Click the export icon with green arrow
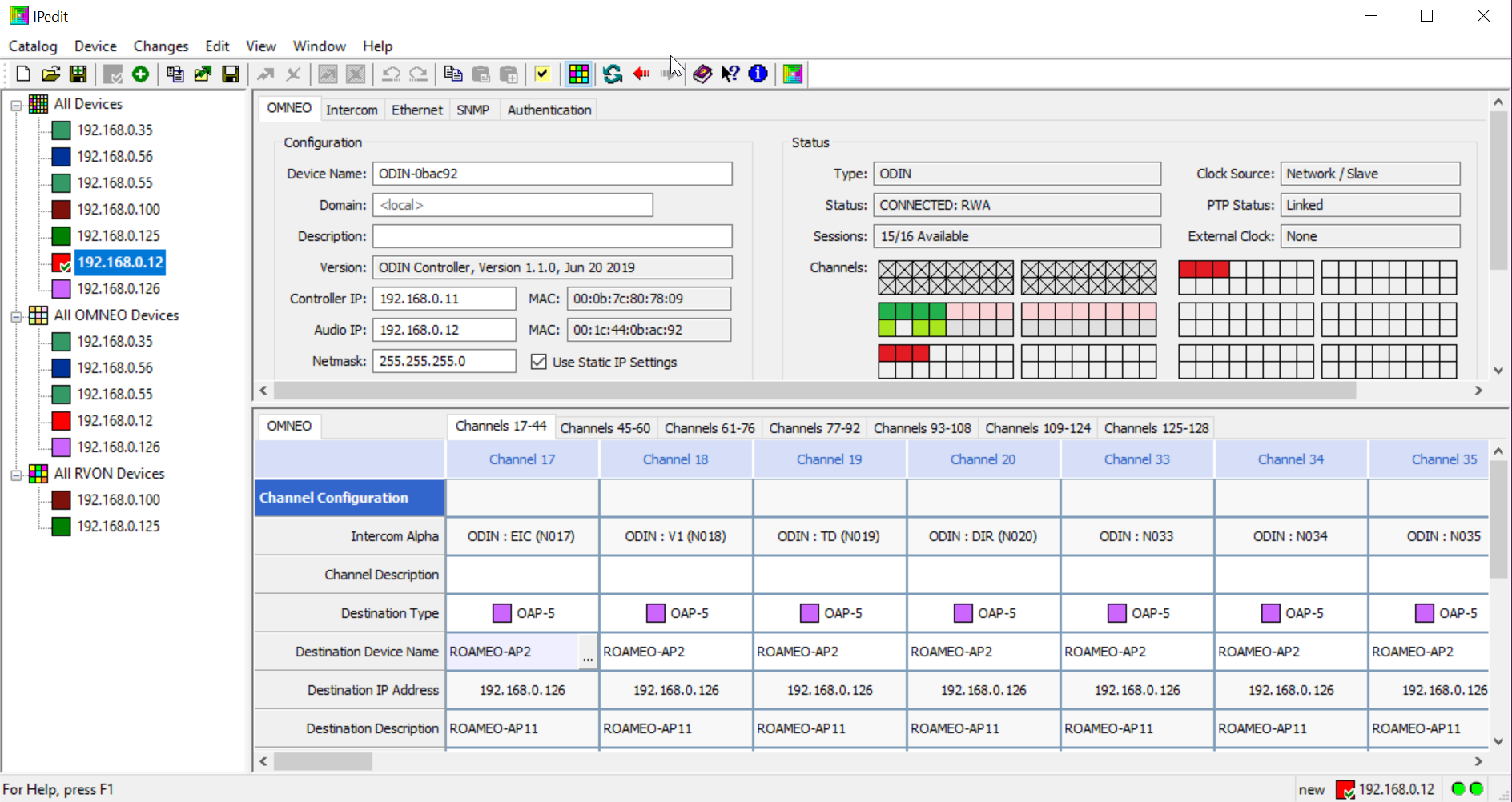1512x802 pixels. tap(203, 74)
